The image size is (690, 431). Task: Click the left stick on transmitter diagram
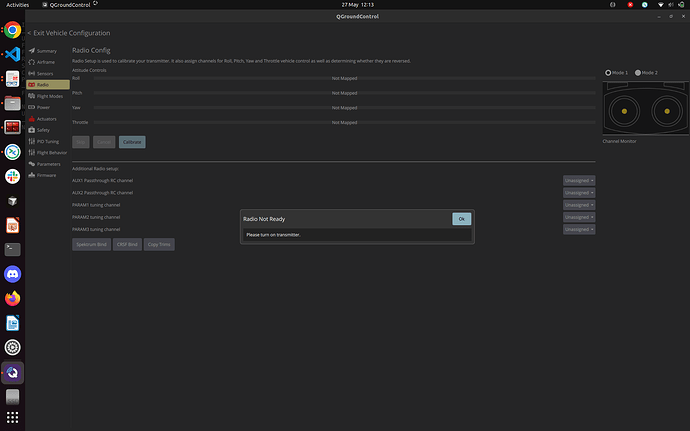click(624, 111)
